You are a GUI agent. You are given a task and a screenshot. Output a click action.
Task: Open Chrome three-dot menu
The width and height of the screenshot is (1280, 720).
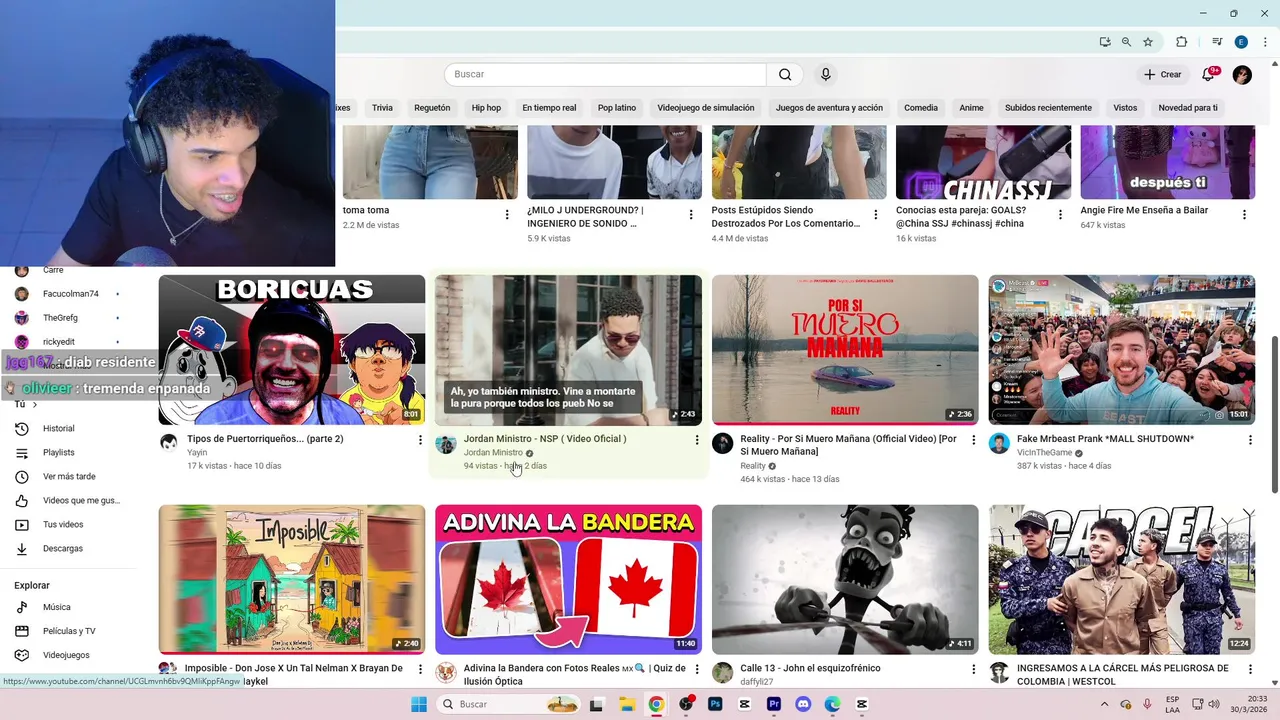[x=1263, y=42]
